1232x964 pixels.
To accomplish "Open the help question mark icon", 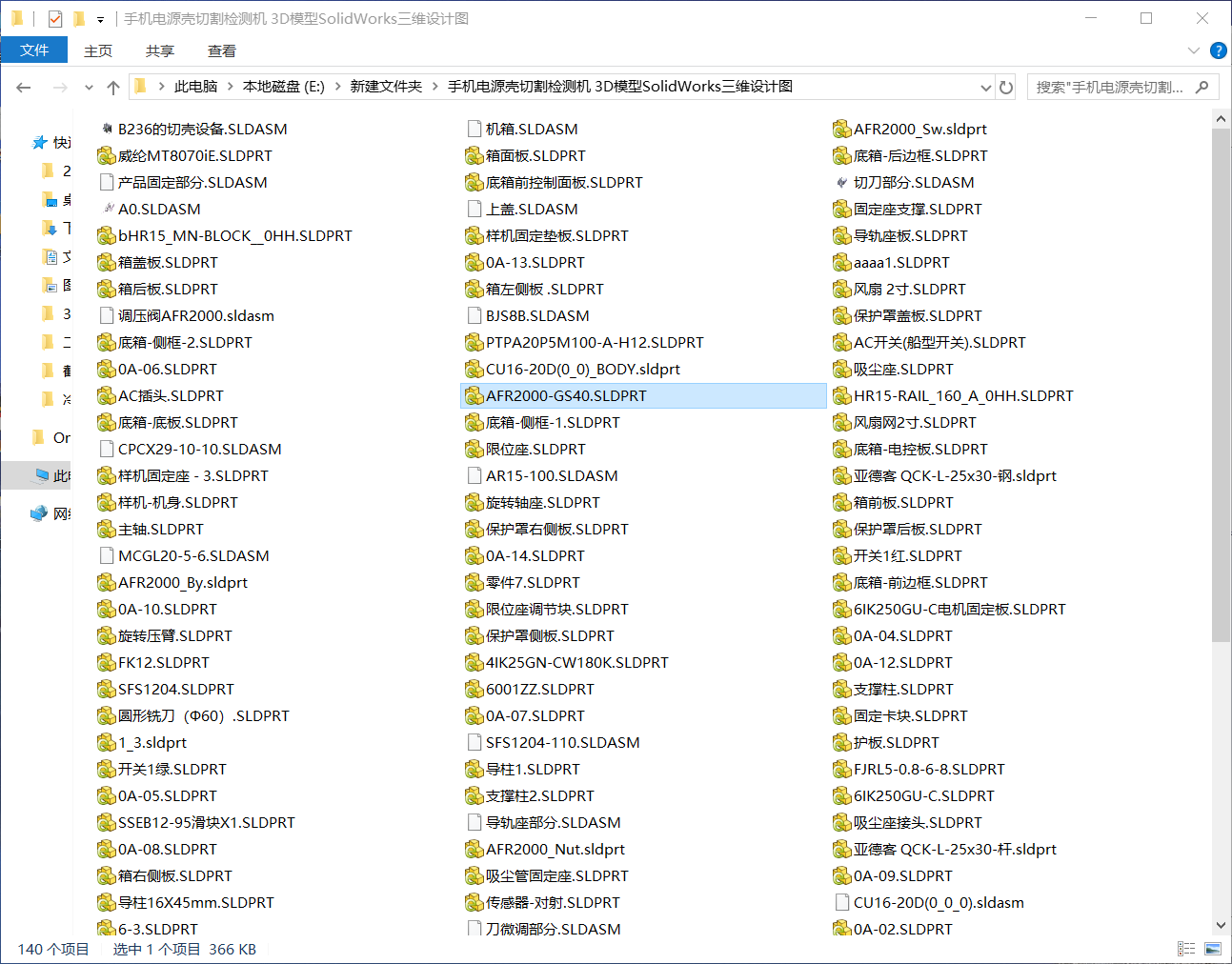I will 1218,50.
